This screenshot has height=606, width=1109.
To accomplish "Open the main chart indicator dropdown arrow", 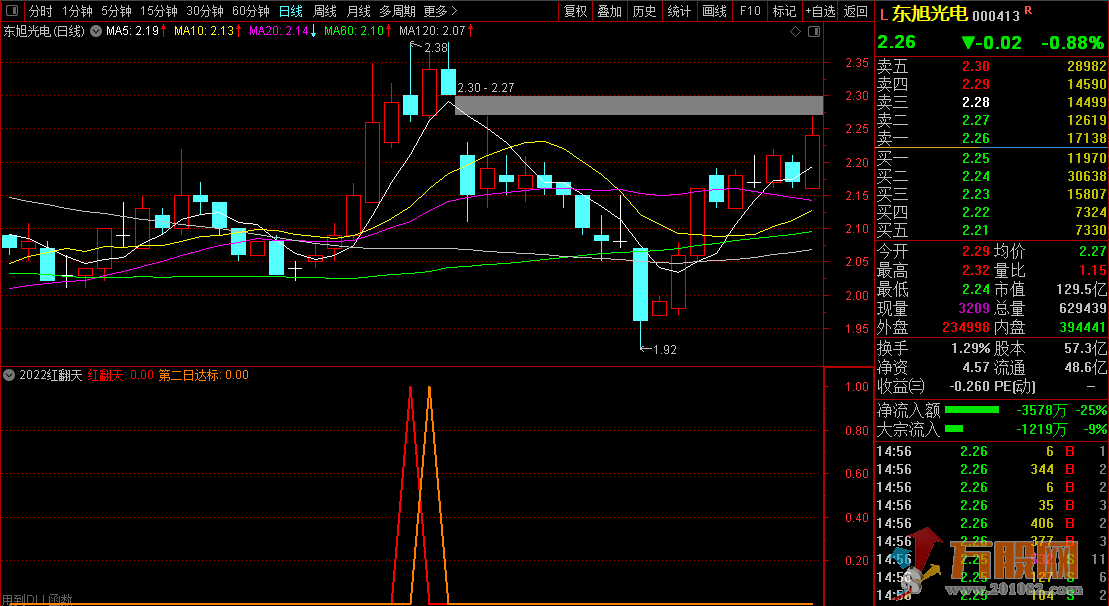I will point(95,31).
